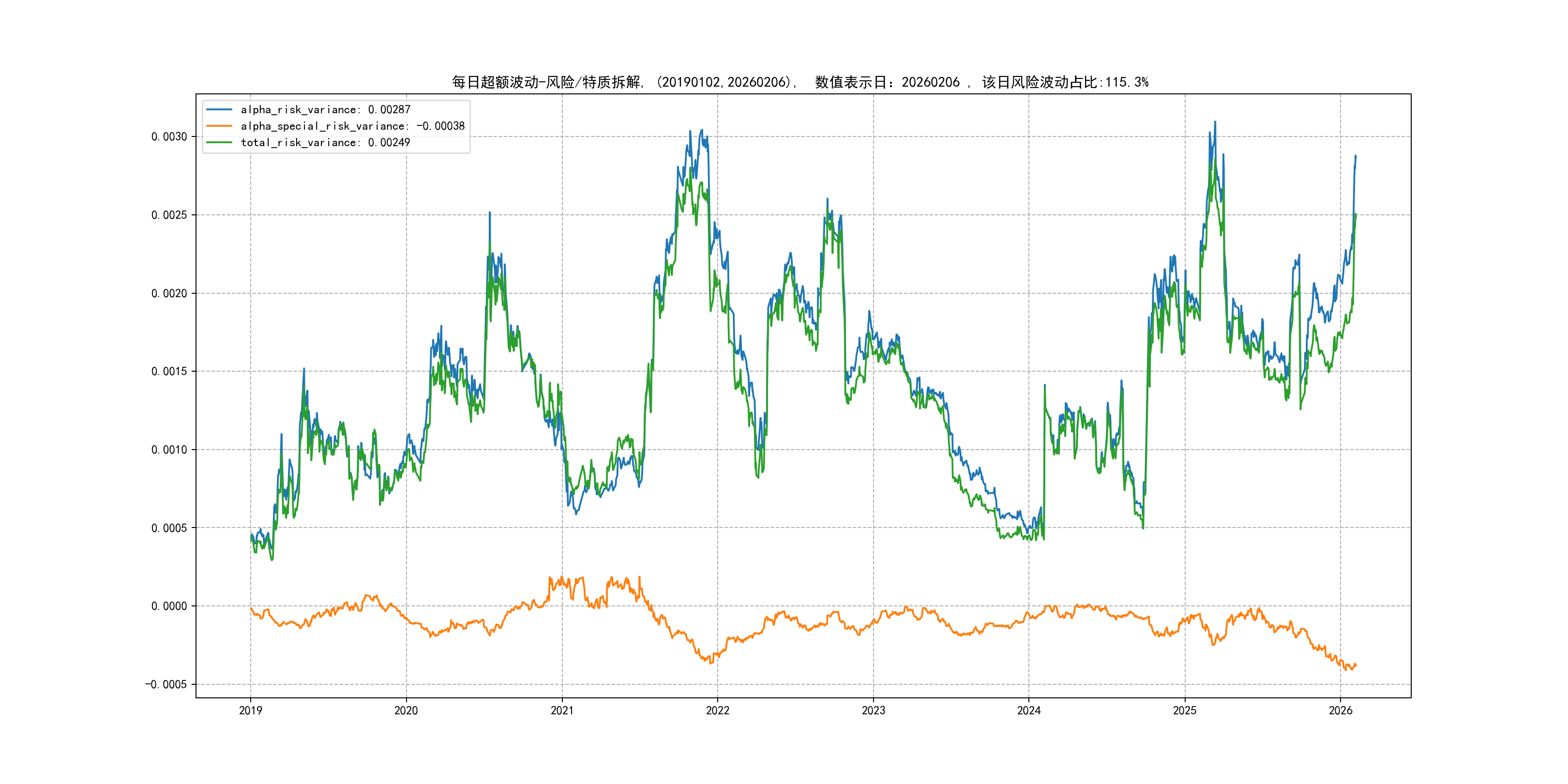Click the 2022 x-axis tick label
The width and height of the screenshot is (1568, 784).
pyautogui.click(x=718, y=710)
